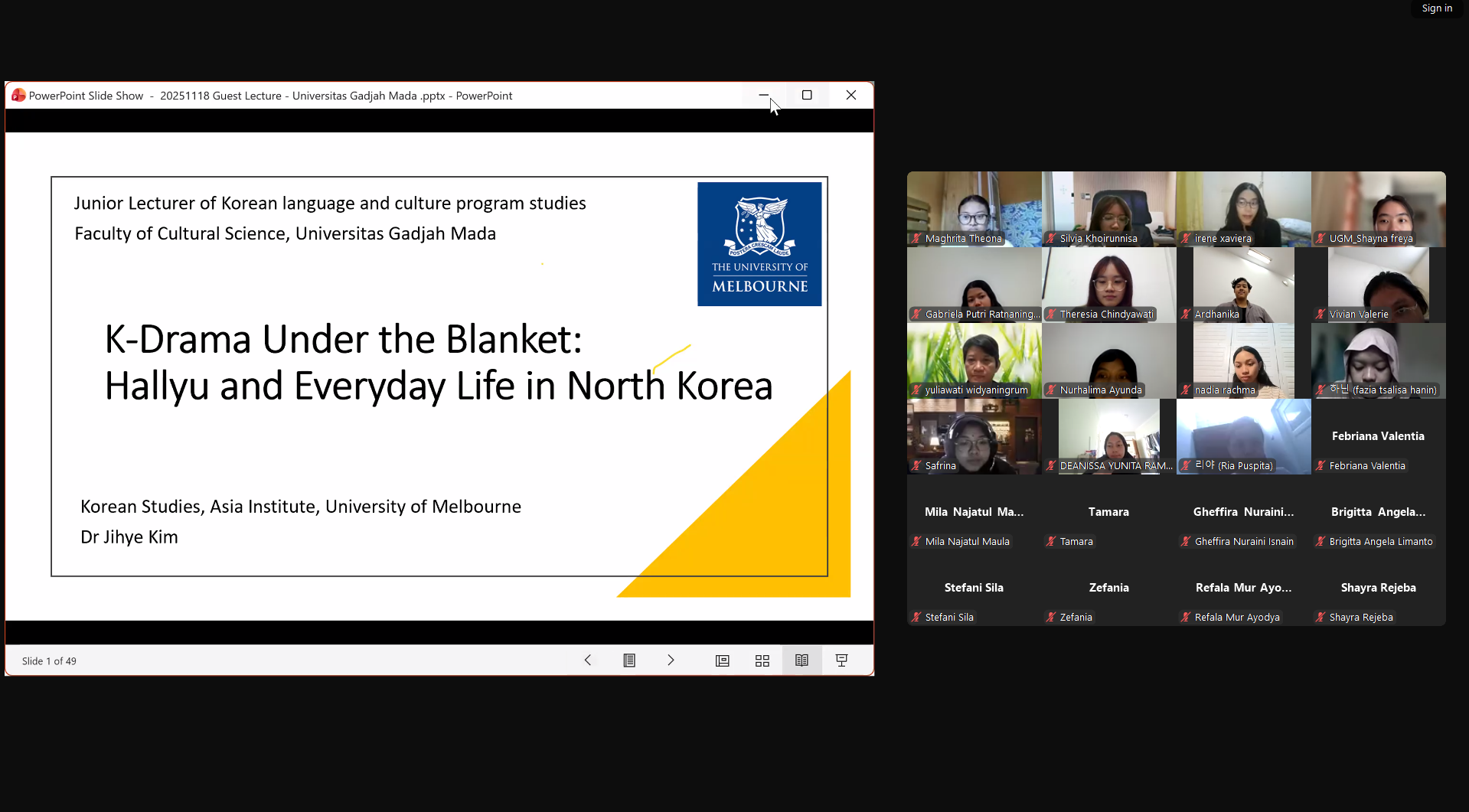
Task: Maximize the PowerPoint Slide Show window
Action: tap(807, 95)
